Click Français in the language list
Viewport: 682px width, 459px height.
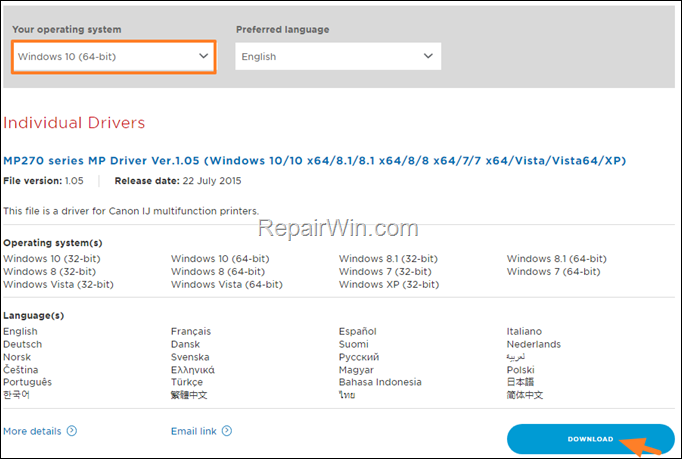[x=191, y=332]
